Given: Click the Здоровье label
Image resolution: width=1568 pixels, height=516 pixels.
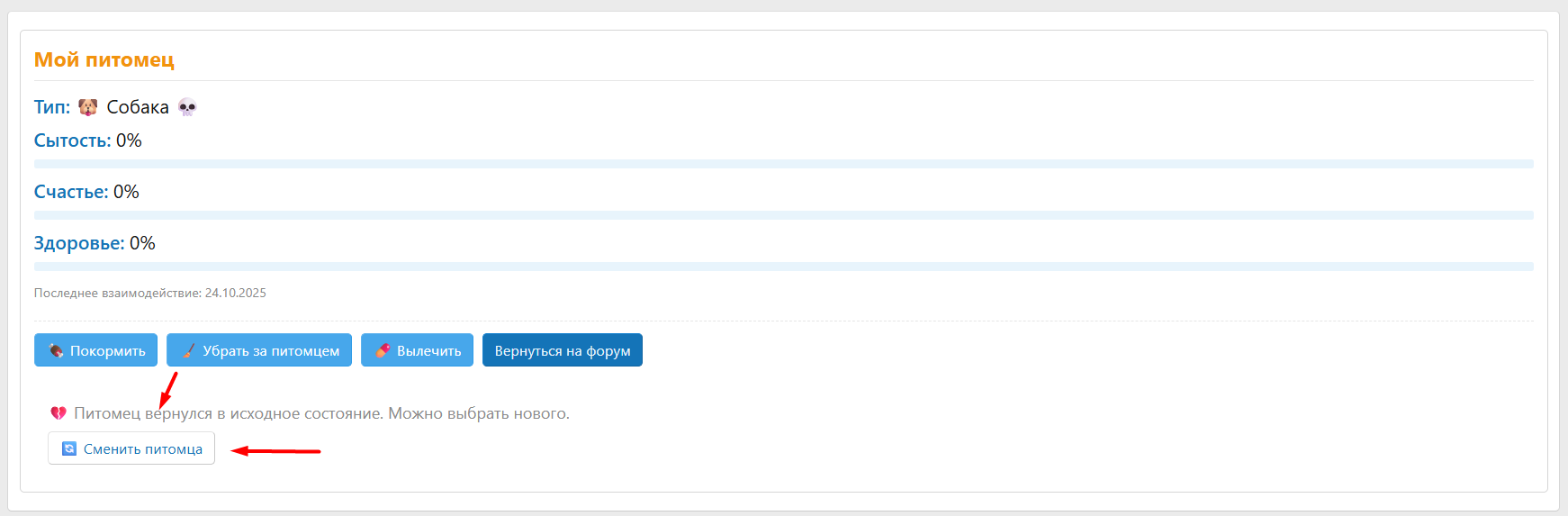Looking at the screenshot, I should [78, 243].
